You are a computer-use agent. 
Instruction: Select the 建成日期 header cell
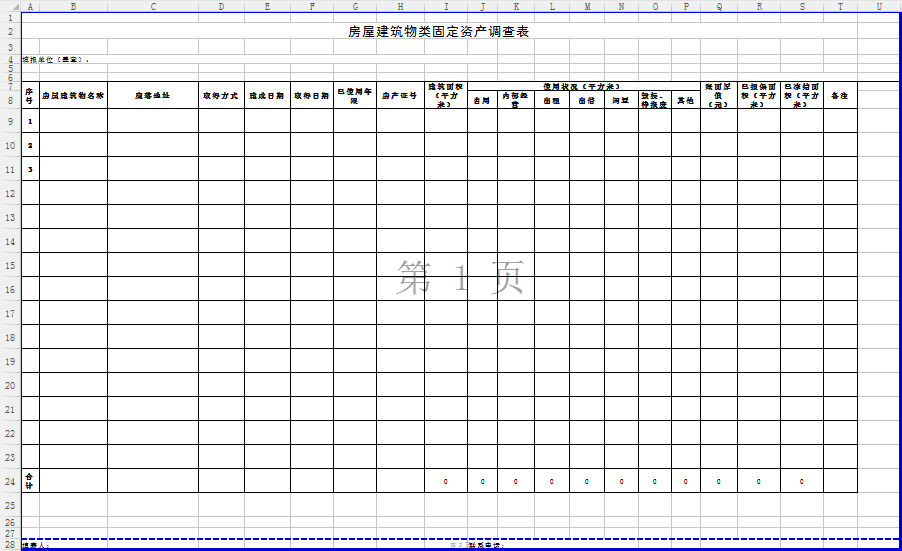coord(267,95)
